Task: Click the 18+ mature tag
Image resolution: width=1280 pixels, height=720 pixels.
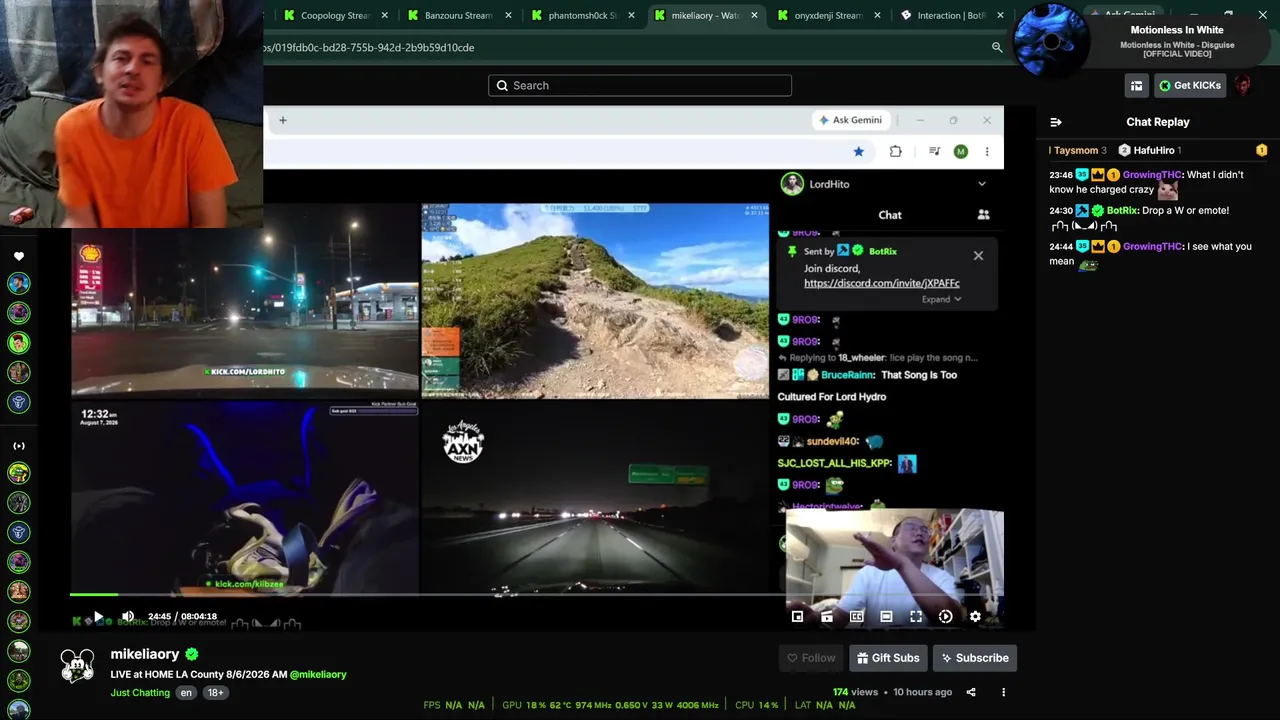Action: (x=215, y=693)
